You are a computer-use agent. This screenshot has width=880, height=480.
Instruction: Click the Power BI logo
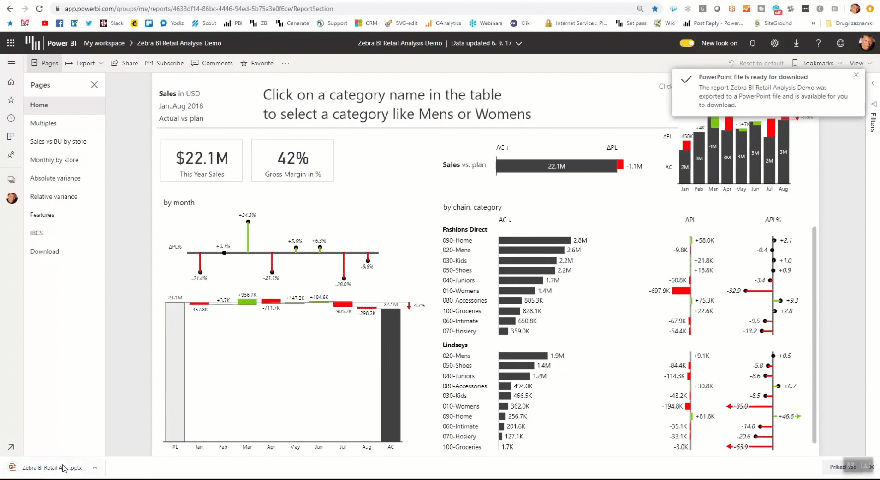coord(33,43)
